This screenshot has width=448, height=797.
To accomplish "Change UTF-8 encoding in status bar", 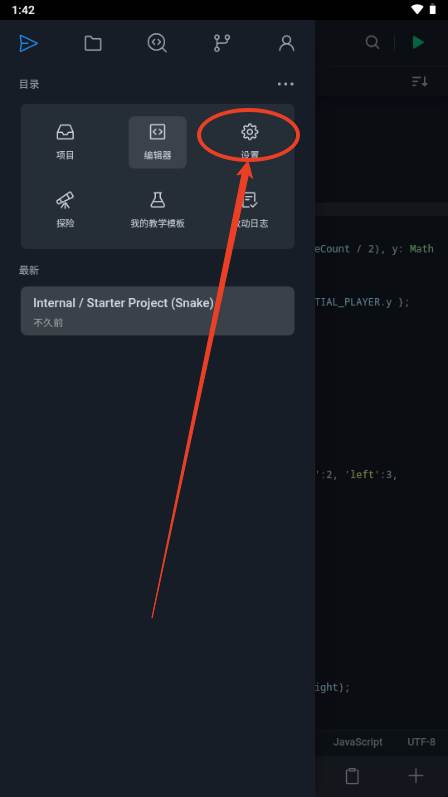I will coord(421,742).
